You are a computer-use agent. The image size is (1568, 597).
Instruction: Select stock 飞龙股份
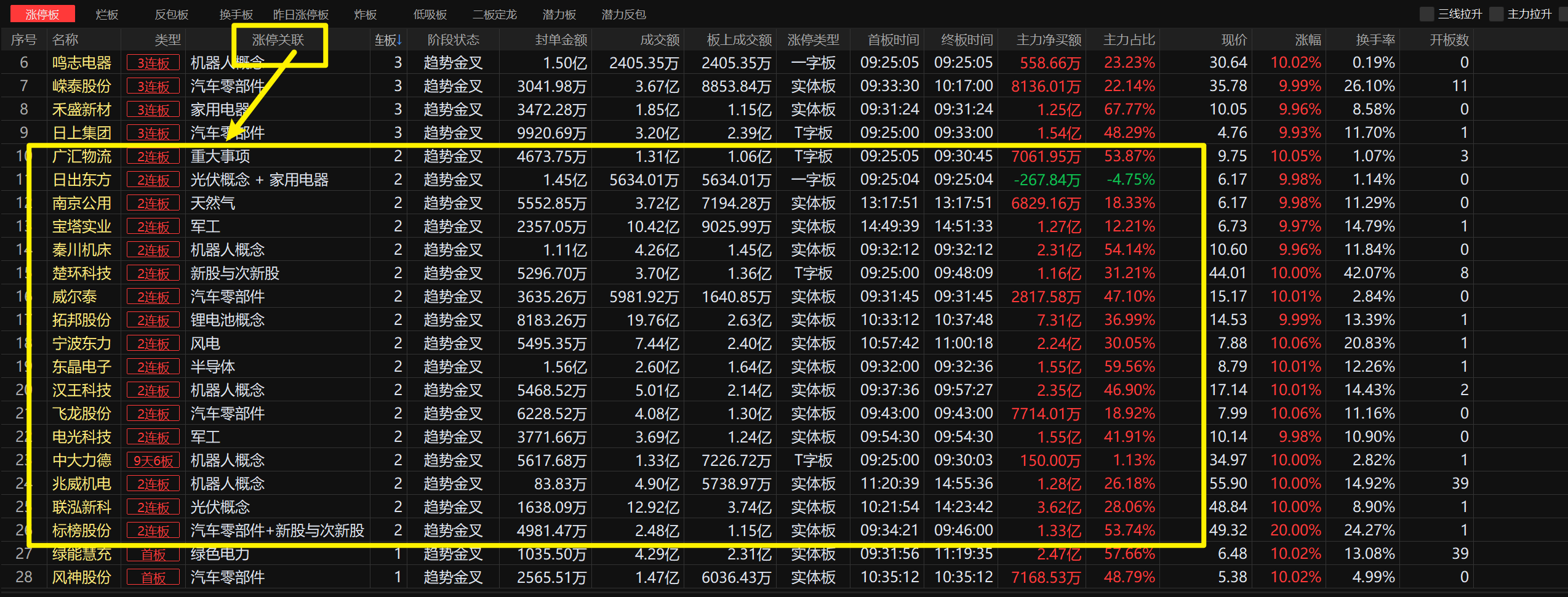tap(82, 414)
